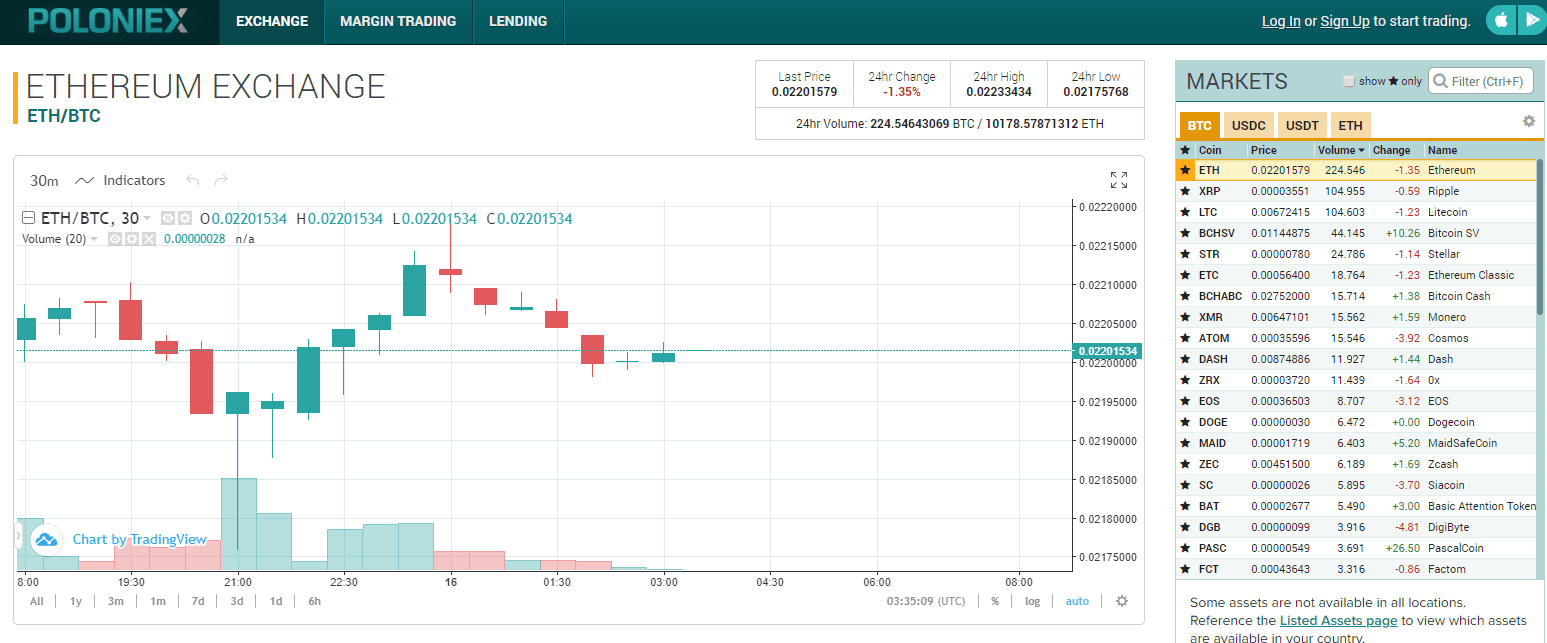Open the Google Play app icon
The image size is (1547, 643).
[1532, 20]
